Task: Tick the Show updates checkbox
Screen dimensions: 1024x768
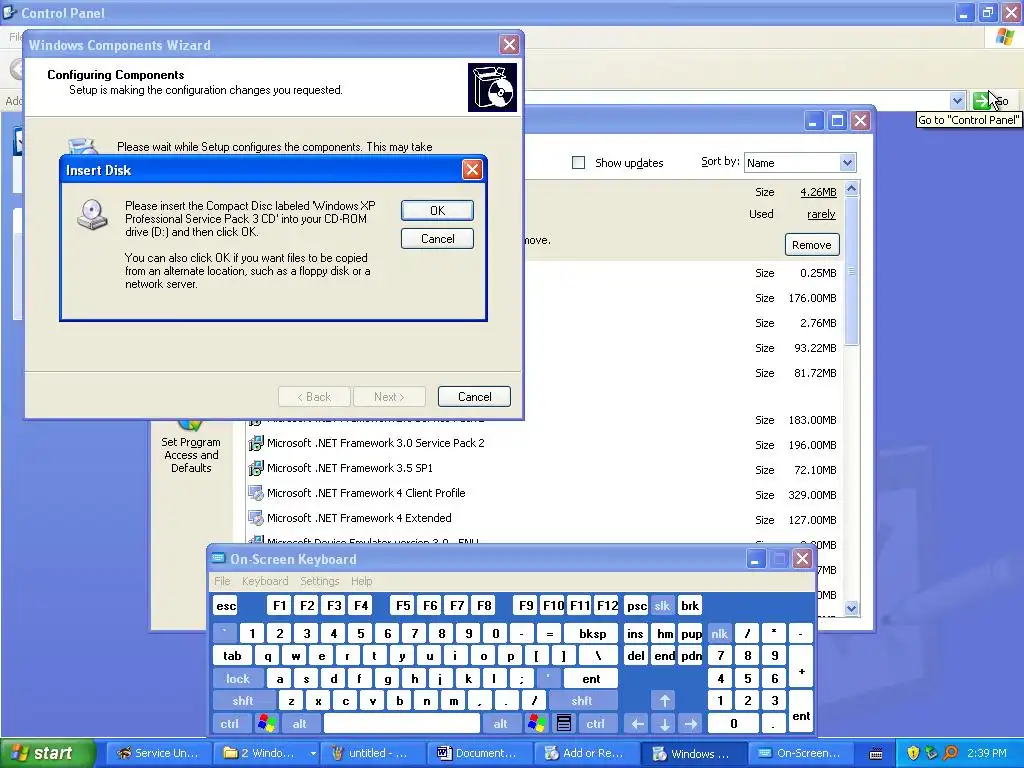Action: (579, 163)
